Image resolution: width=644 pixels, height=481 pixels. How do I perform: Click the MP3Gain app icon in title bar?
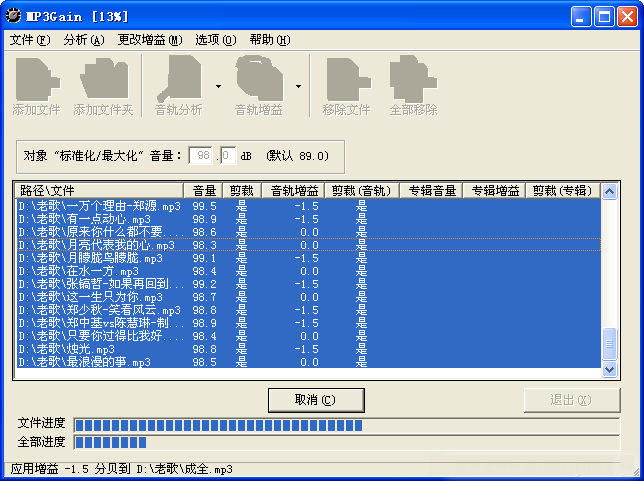click(13, 16)
